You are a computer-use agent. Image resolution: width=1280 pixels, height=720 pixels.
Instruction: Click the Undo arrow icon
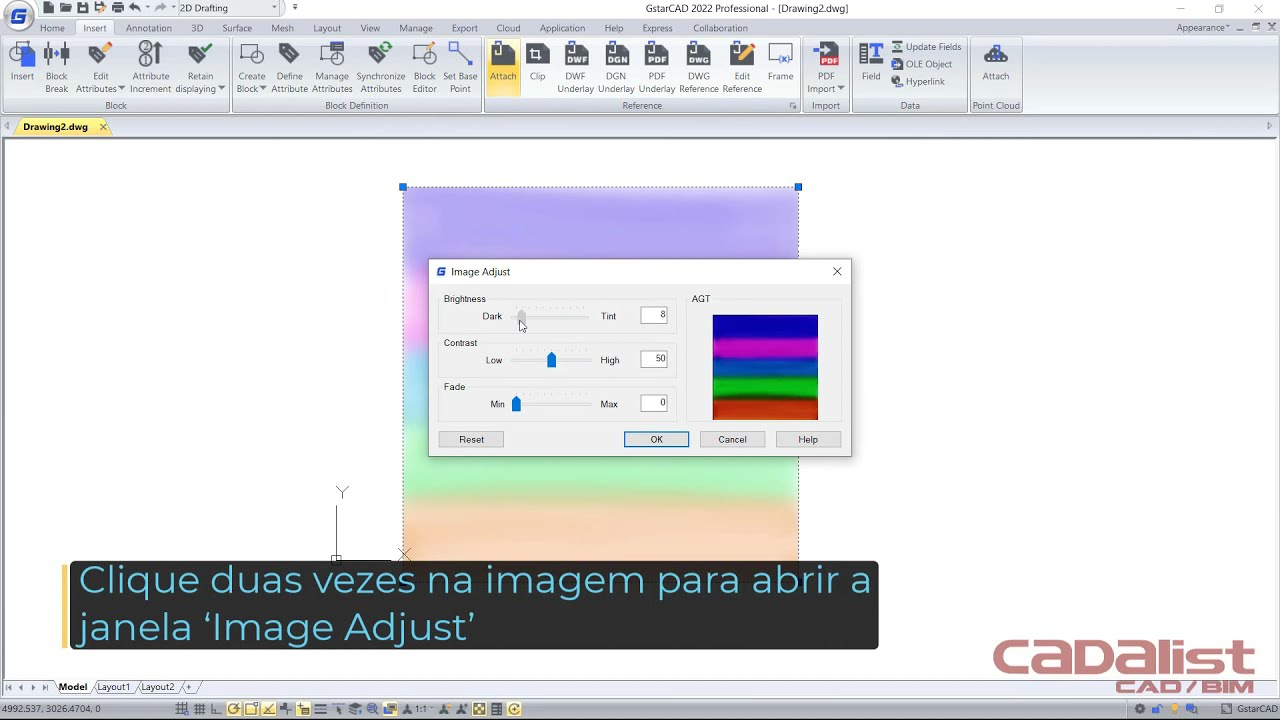pyautogui.click(x=135, y=8)
